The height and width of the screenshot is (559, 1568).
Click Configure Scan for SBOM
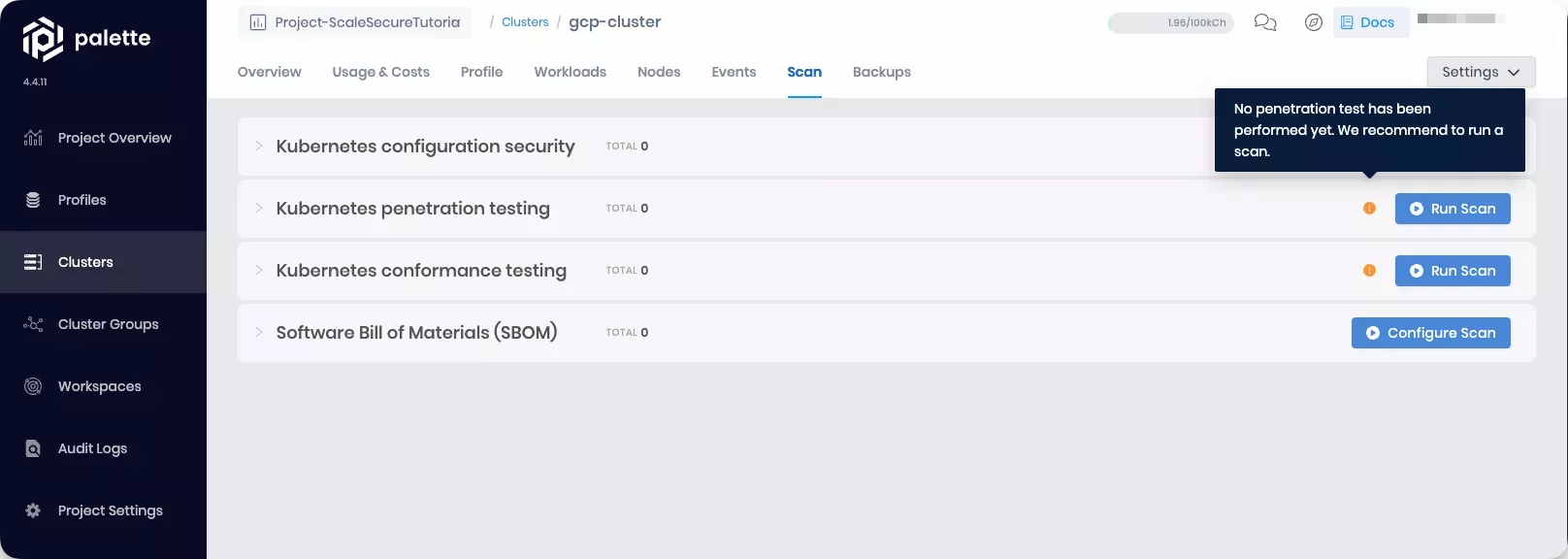(1430, 333)
